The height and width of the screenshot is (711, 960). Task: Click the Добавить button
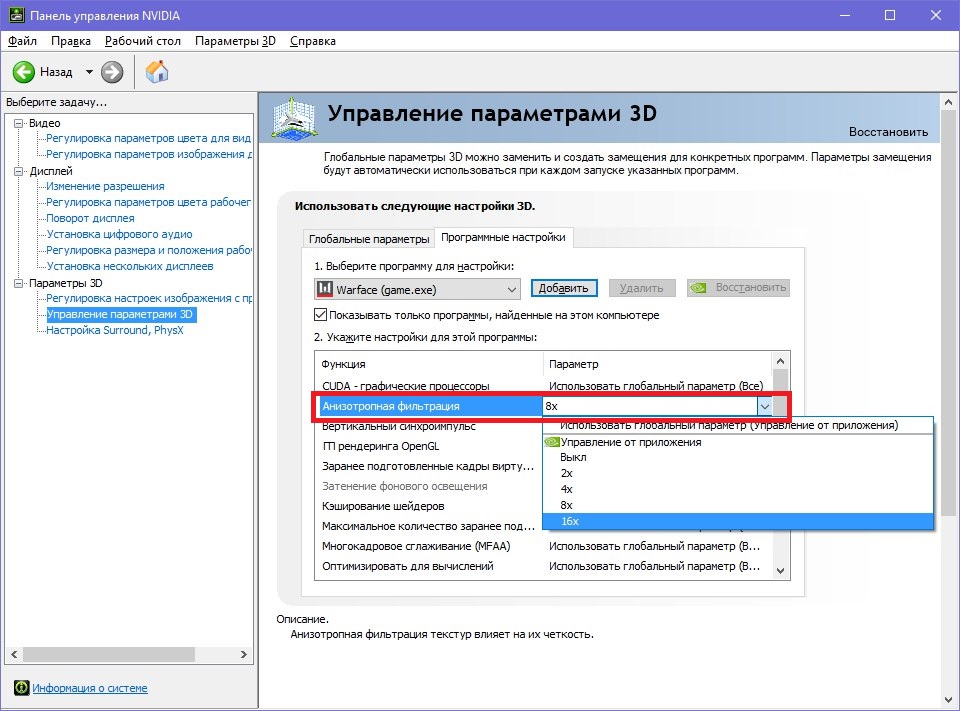[x=563, y=288]
